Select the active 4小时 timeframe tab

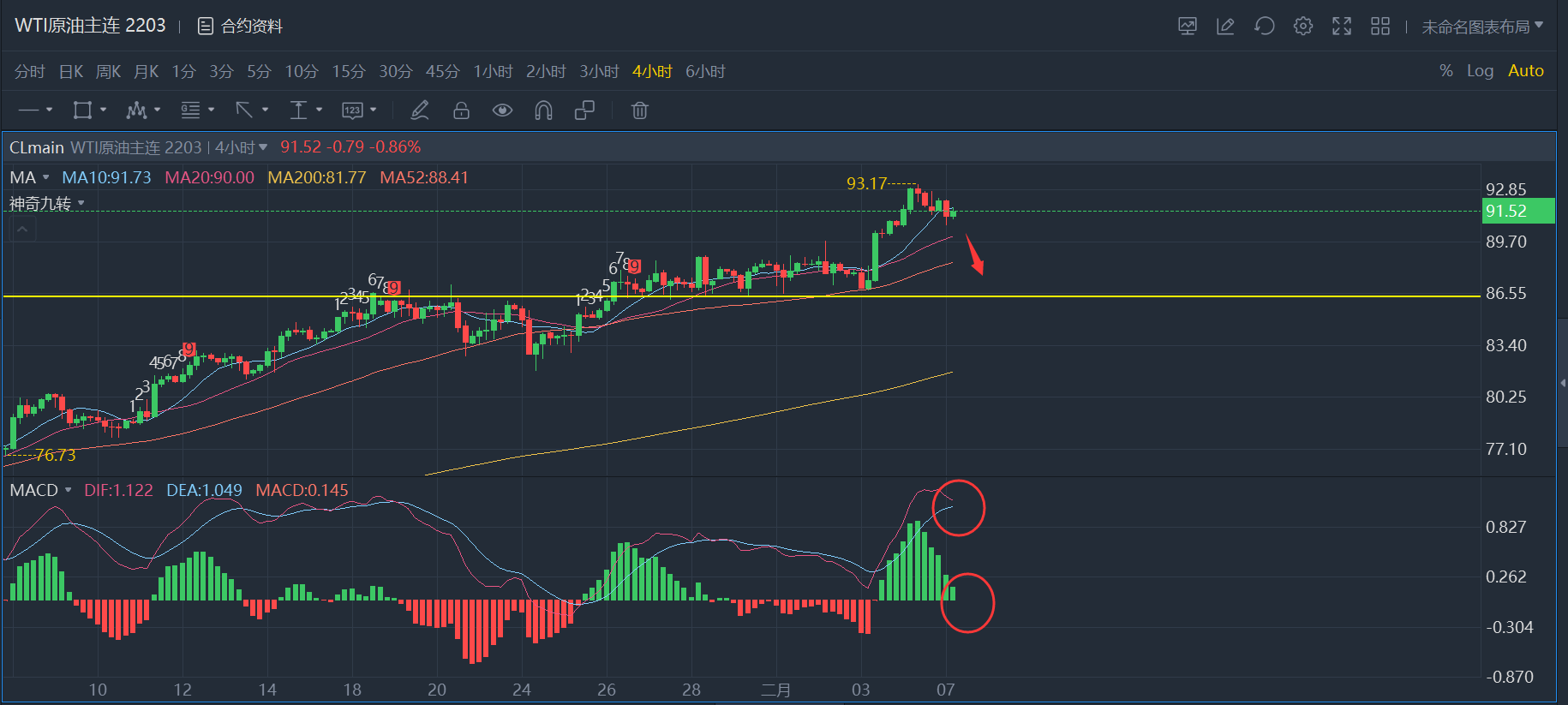click(x=653, y=71)
